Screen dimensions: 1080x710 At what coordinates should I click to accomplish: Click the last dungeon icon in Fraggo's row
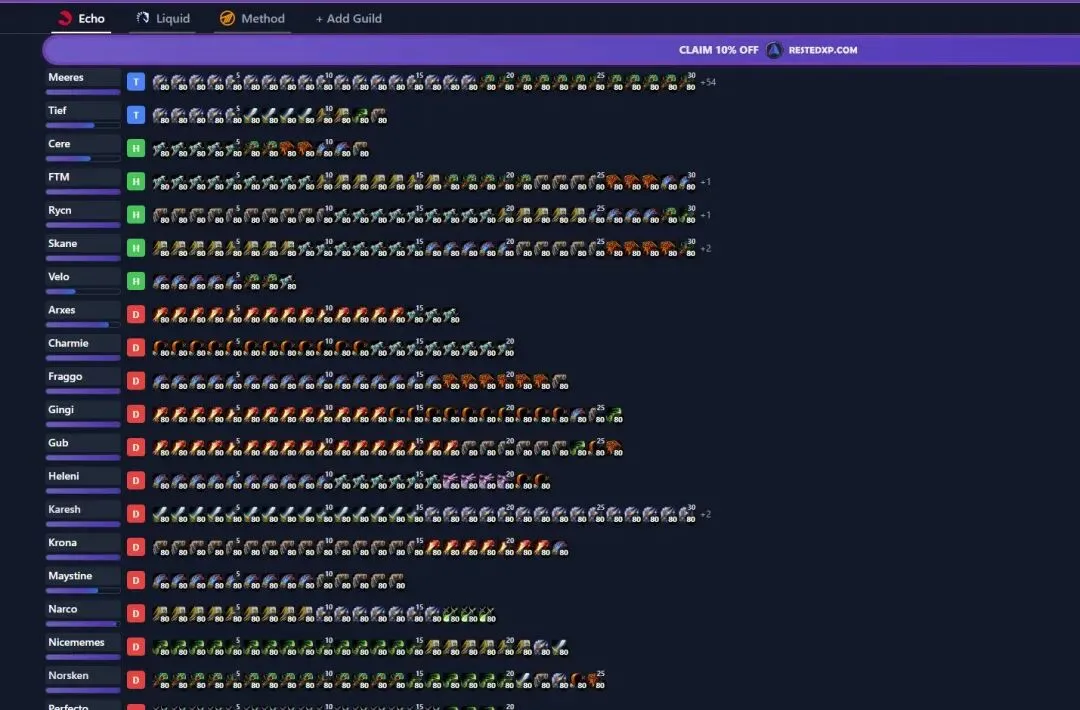[x=560, y=382]
